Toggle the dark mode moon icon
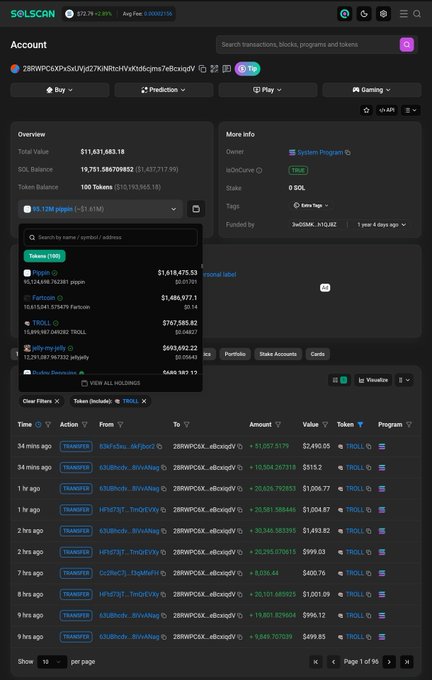The width and height of the screenshot is (432, 680). 364,14
